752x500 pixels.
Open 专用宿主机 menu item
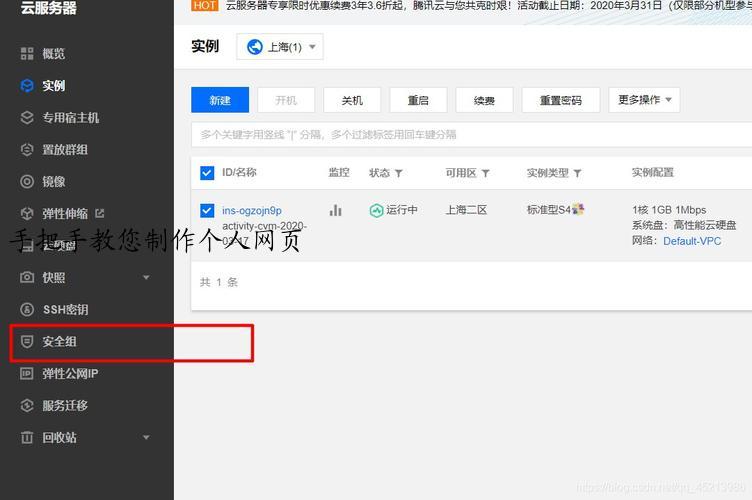pyautogui.click(x=70, y=117)
